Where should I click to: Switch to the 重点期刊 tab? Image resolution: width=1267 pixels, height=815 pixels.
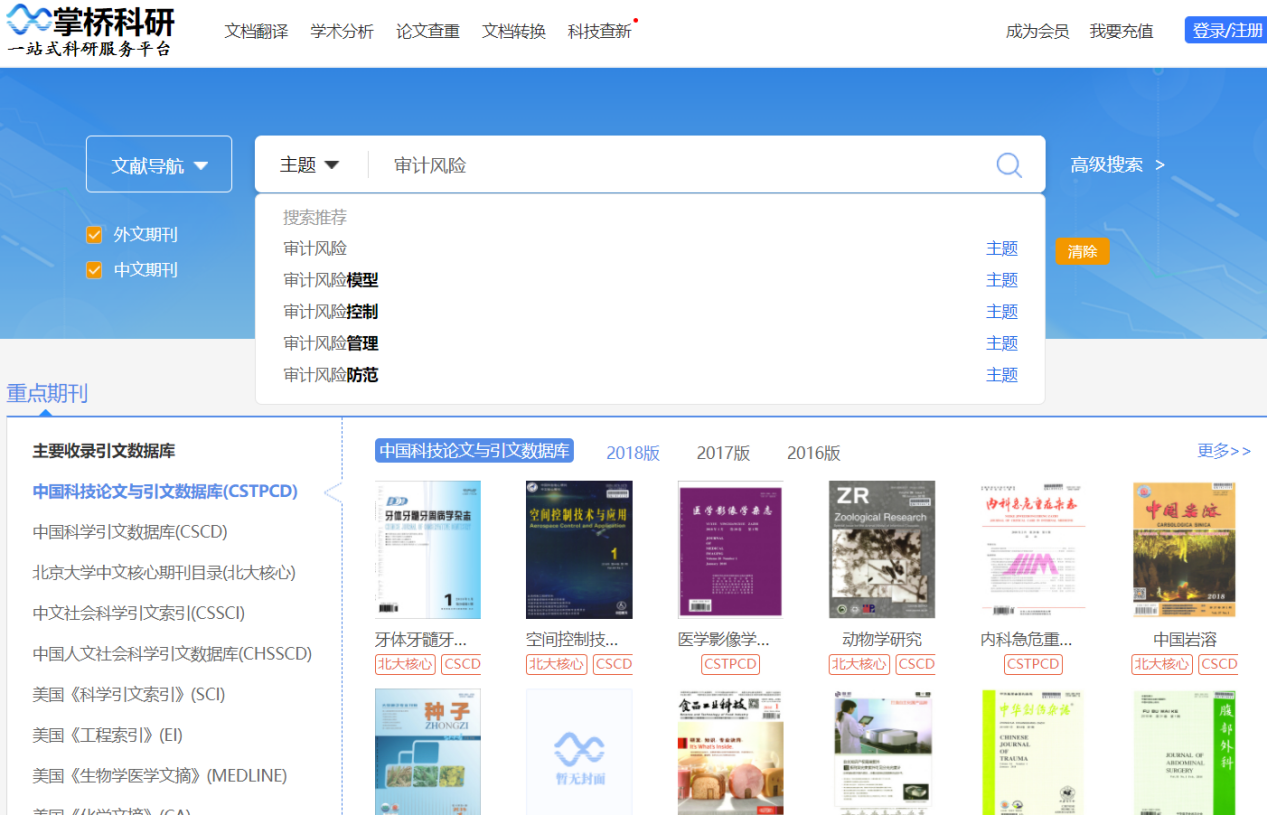click(x=47, y=393)
